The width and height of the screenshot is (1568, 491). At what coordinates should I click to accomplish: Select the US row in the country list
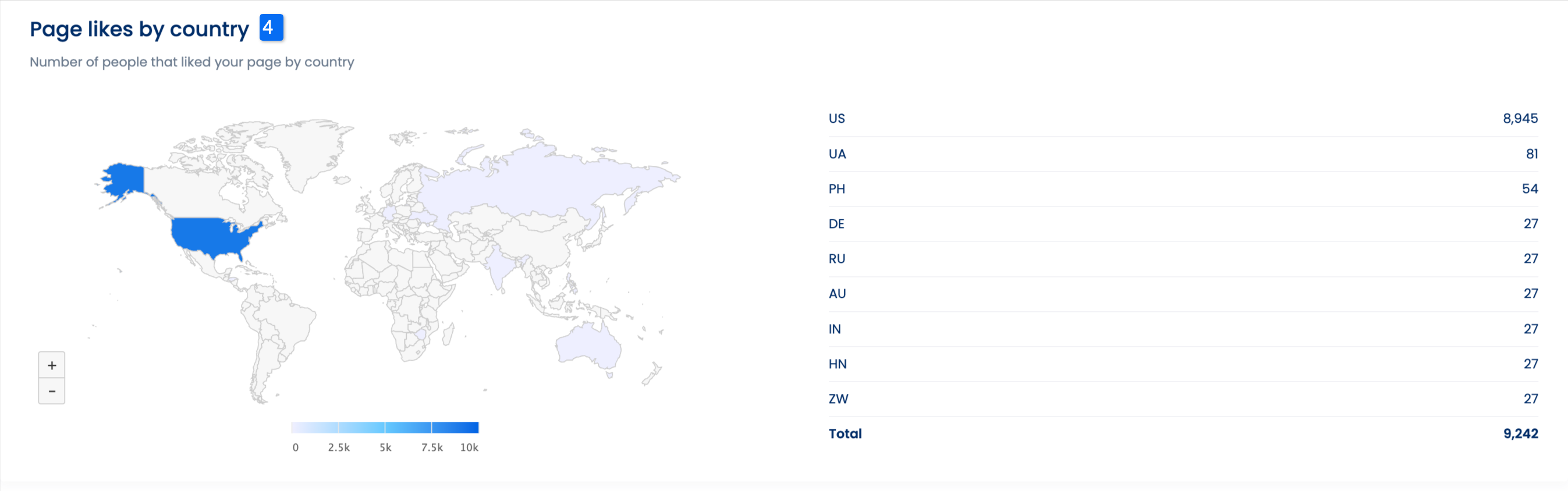point(1183,119)
